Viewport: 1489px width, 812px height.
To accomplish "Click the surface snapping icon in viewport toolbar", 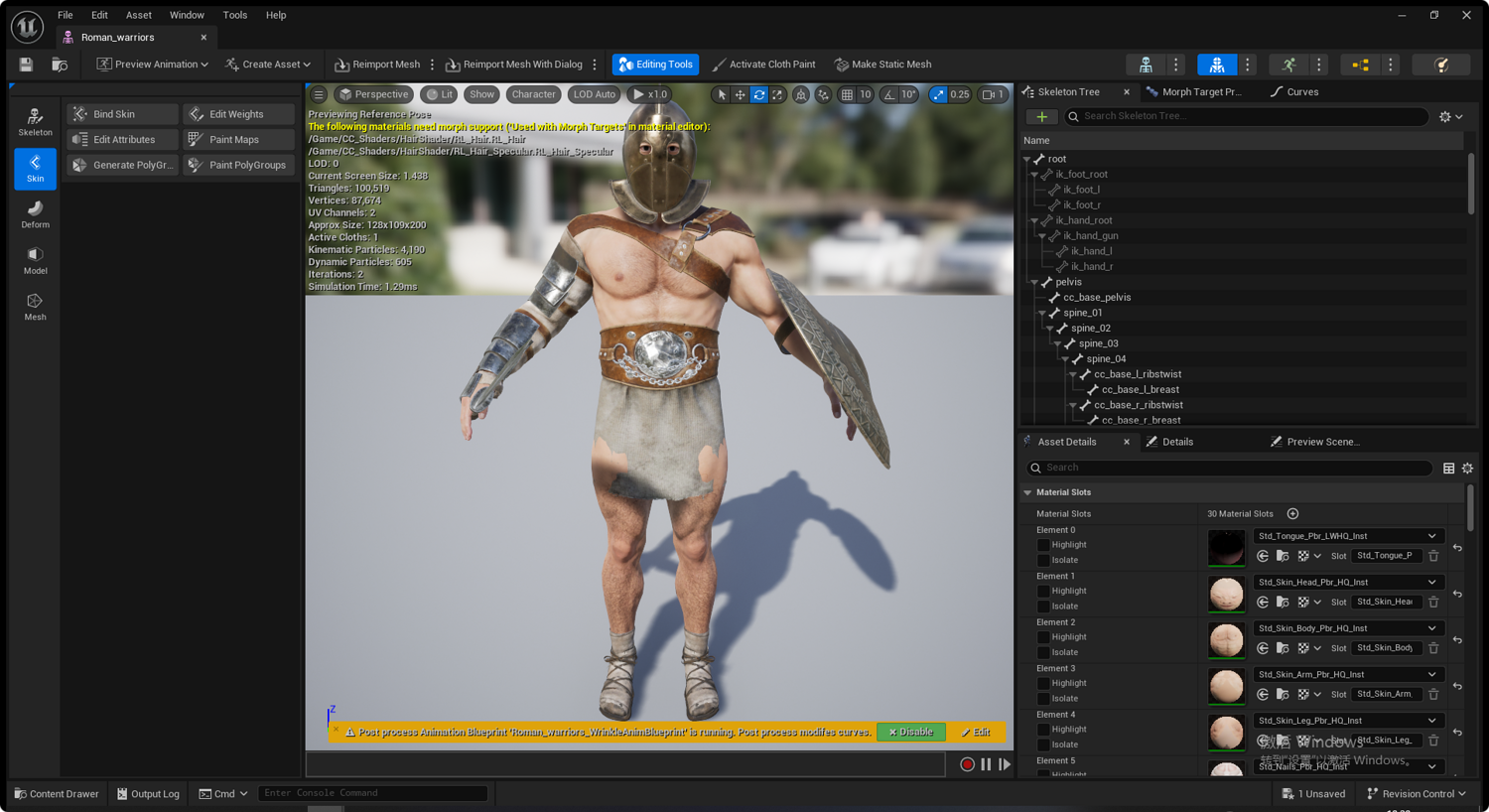I will [824, 94].
